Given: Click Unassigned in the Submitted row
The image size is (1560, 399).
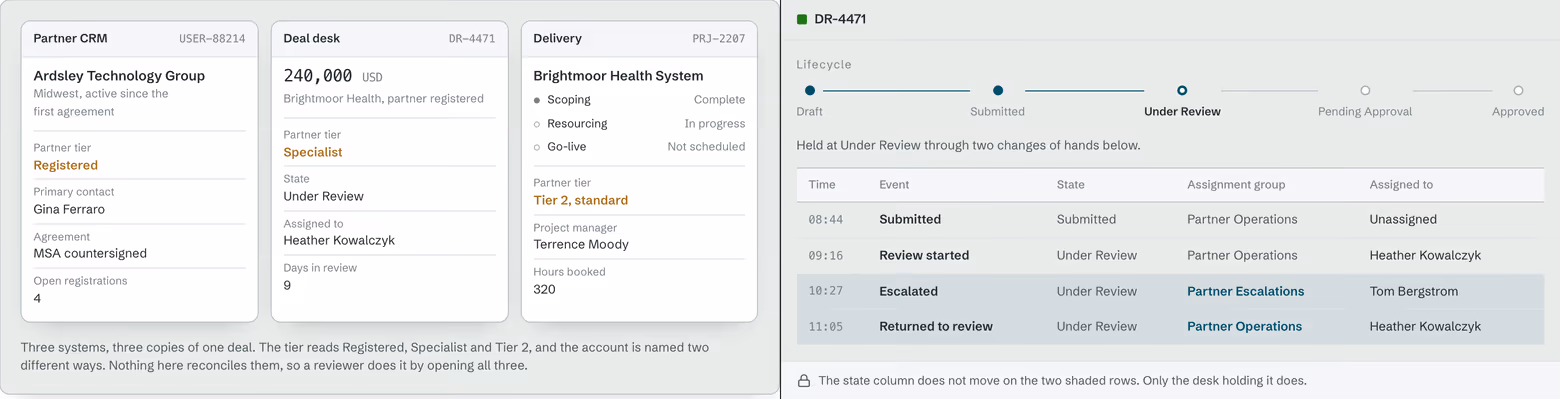Looking at the screenshot, I should [1403, 219].
